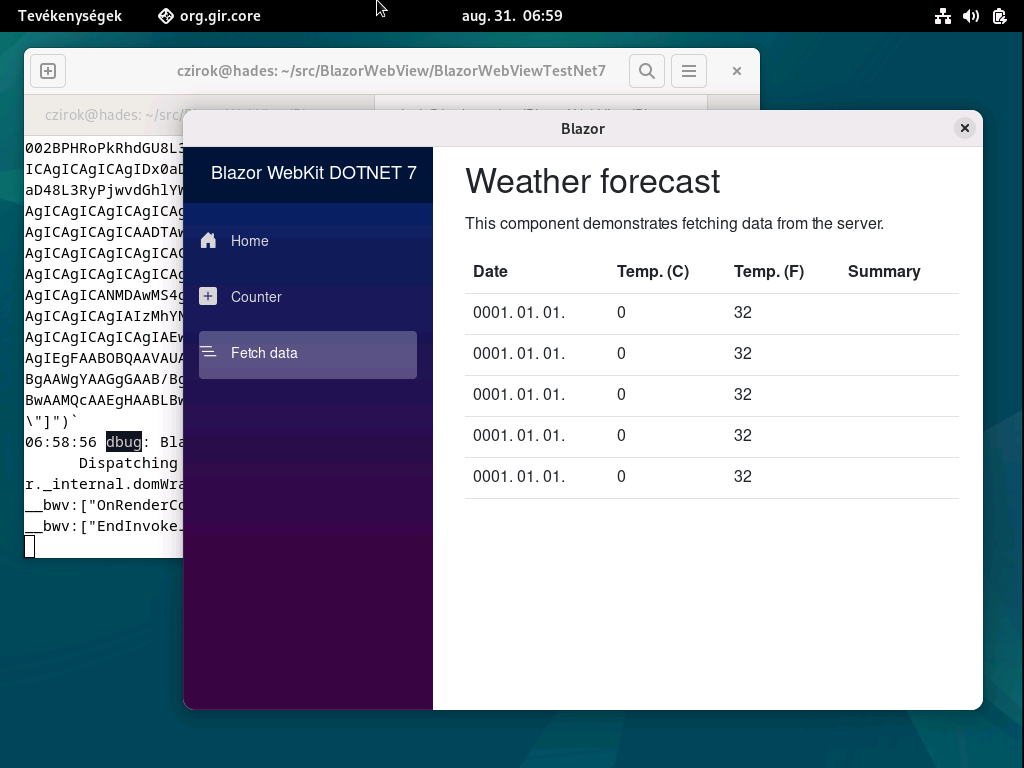The width and height of the screenshot is (1024, 768).
Task: Click the Date column header
Action: tap(489, 271)
